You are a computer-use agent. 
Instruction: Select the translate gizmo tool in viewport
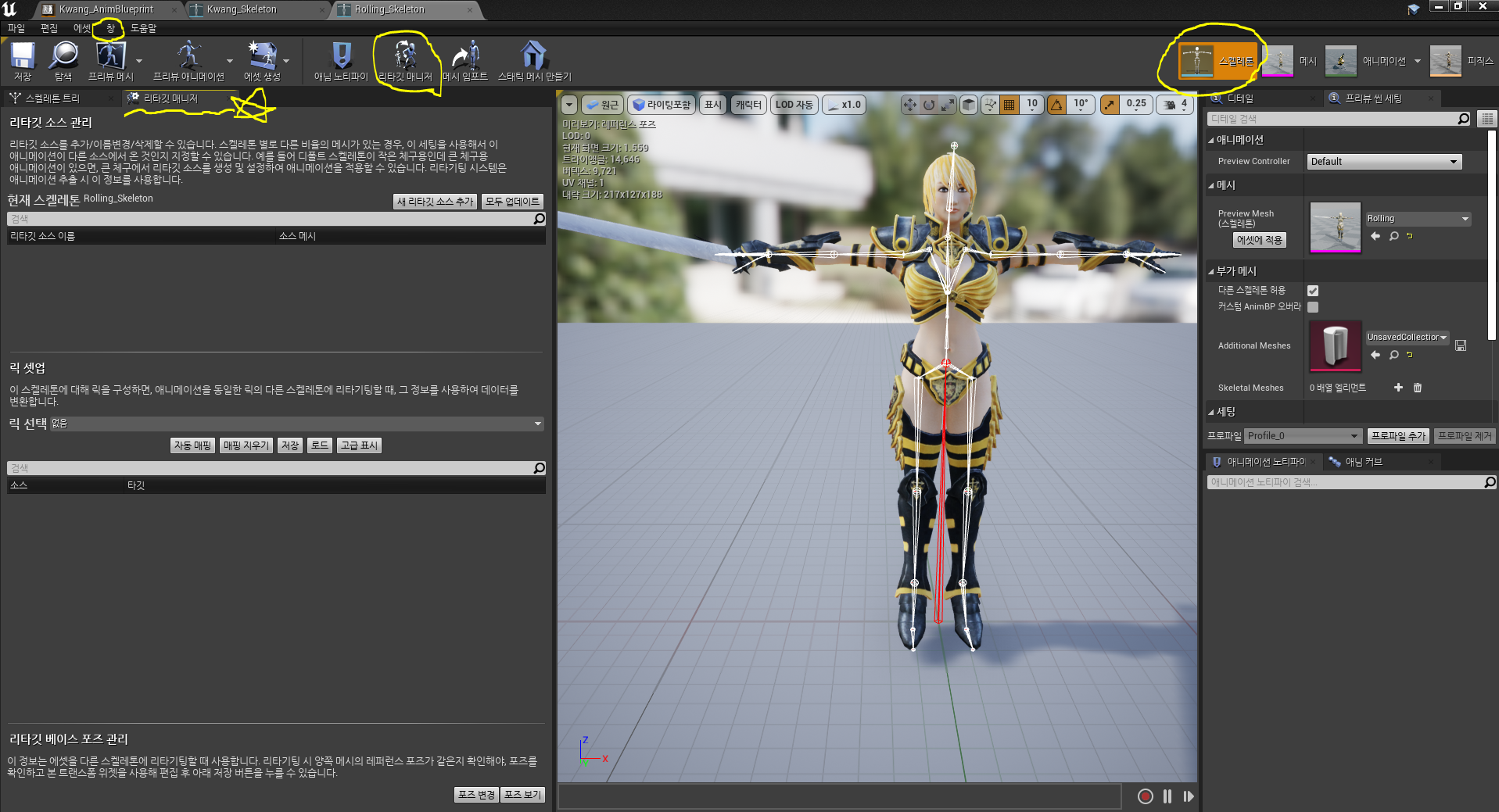coord(910,105)
